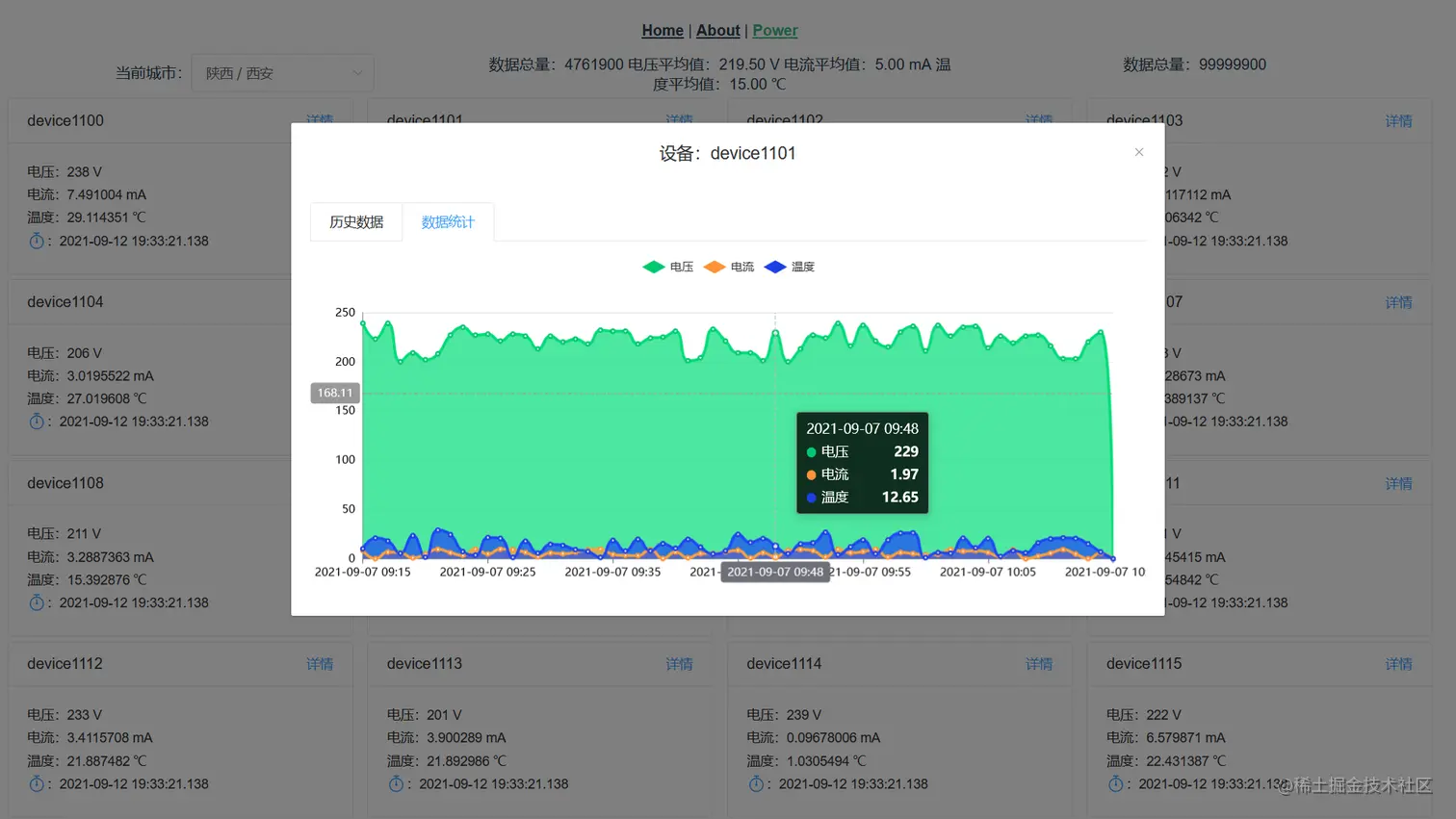
Task: Click the device1104 card title
Action: (x=65, y=302)
